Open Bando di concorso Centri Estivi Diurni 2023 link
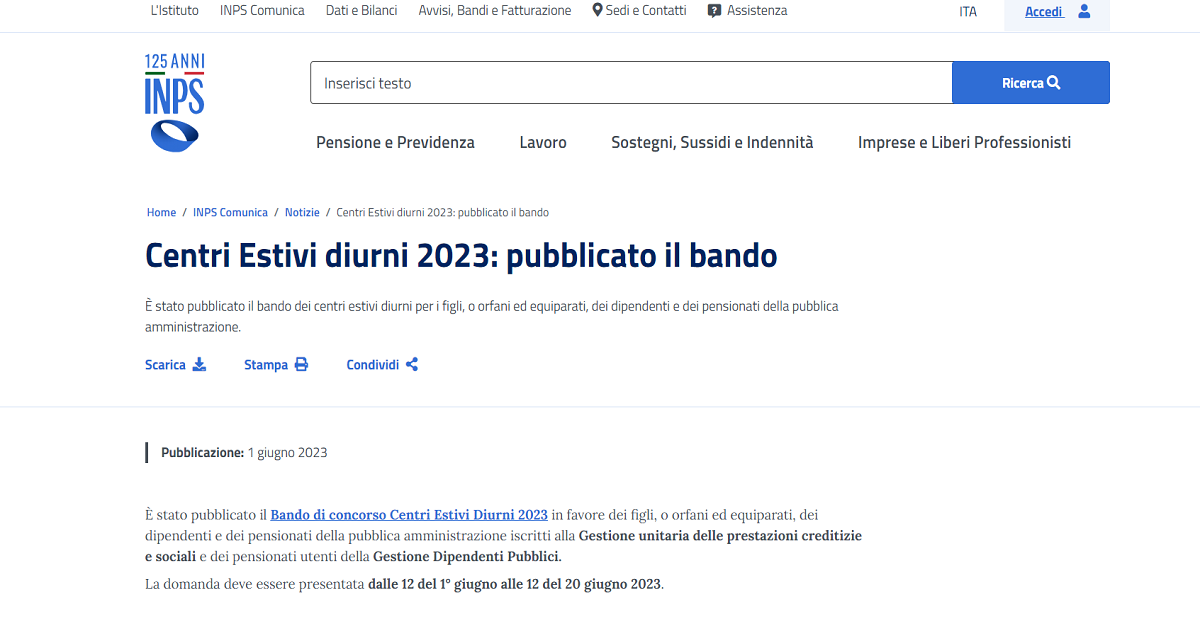This screenshot has height=634, width=1200. point(409,514)
